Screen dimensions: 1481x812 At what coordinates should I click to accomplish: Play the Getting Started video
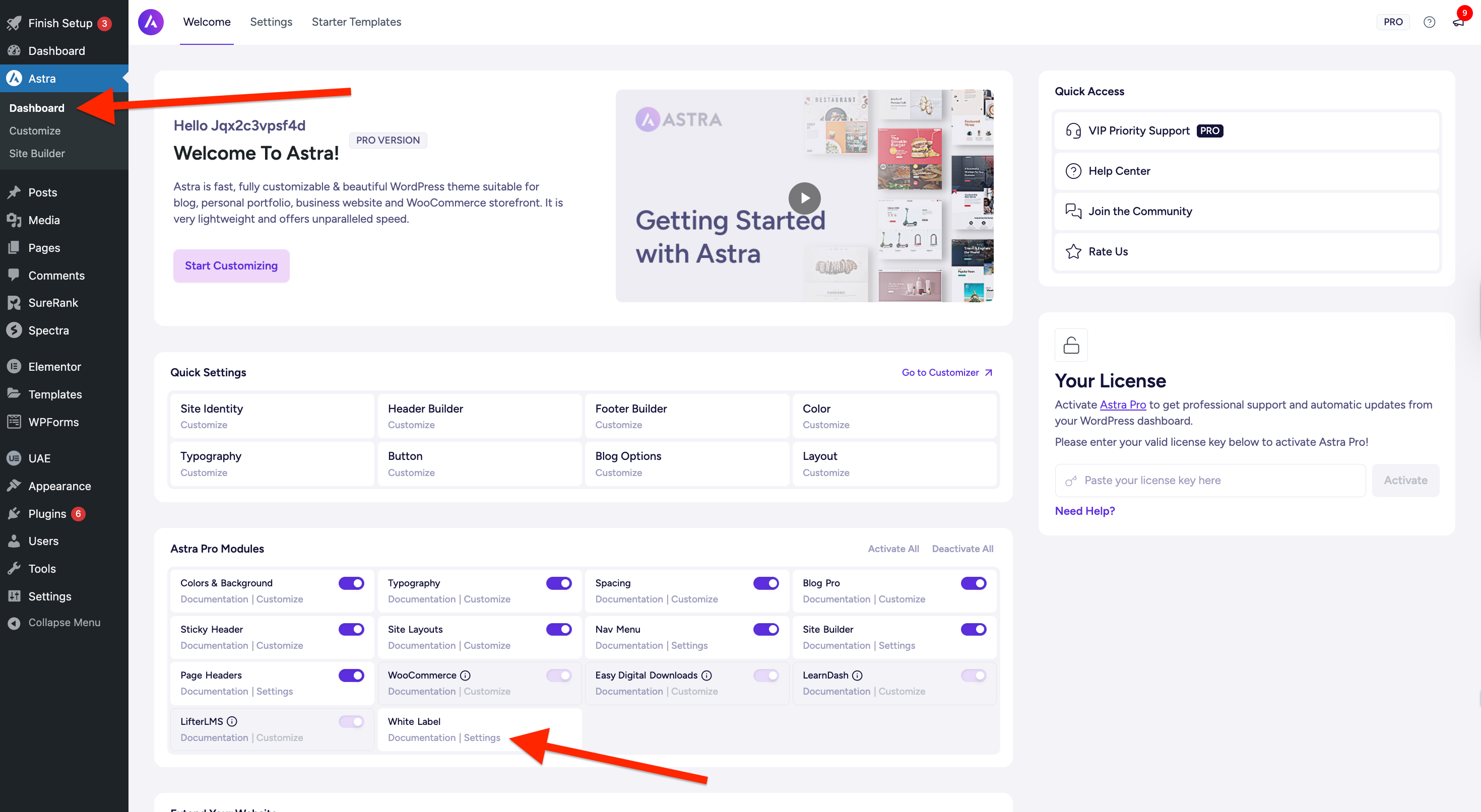coord(804,197)
